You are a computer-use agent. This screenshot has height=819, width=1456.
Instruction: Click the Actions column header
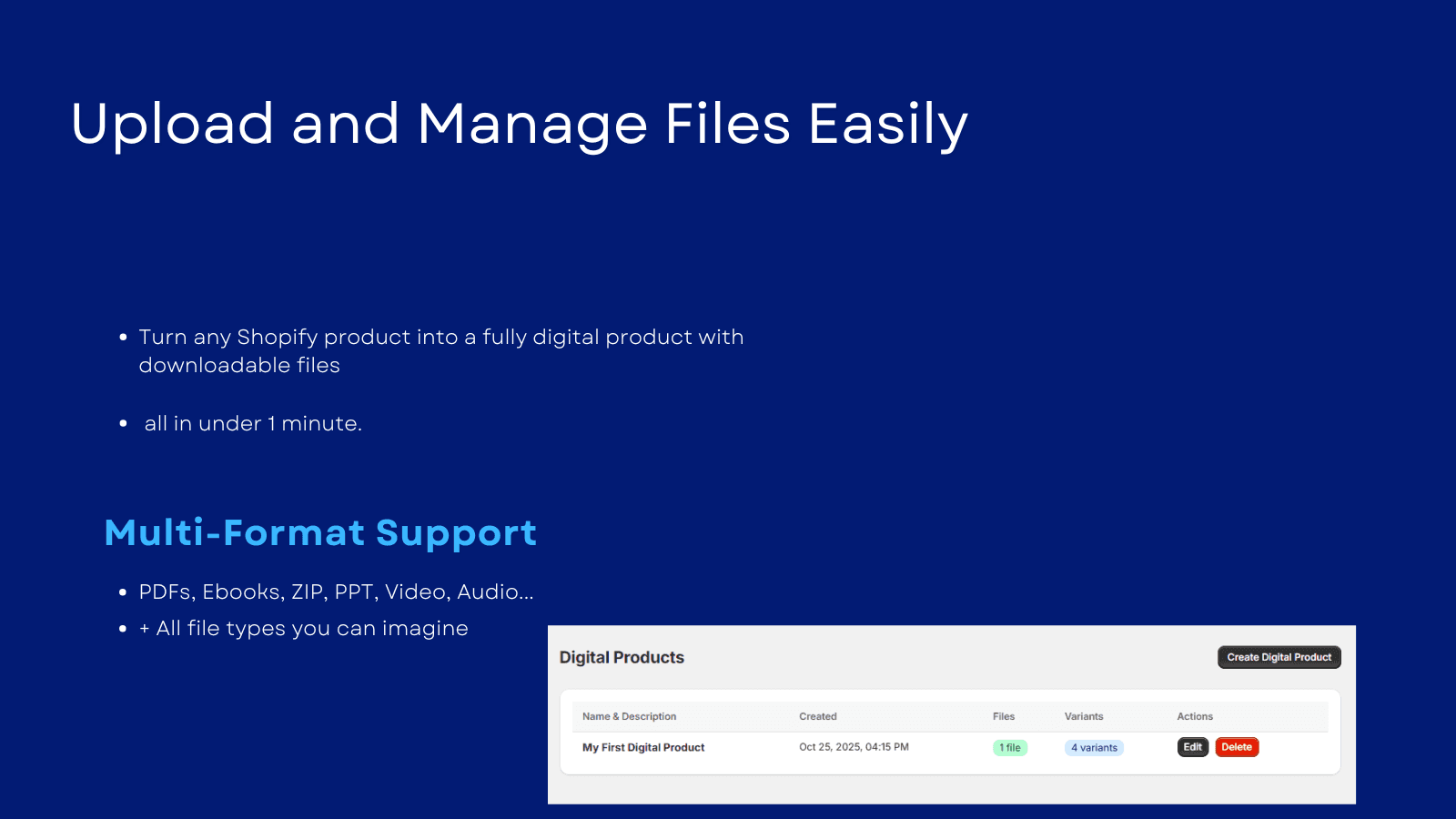1195,716
